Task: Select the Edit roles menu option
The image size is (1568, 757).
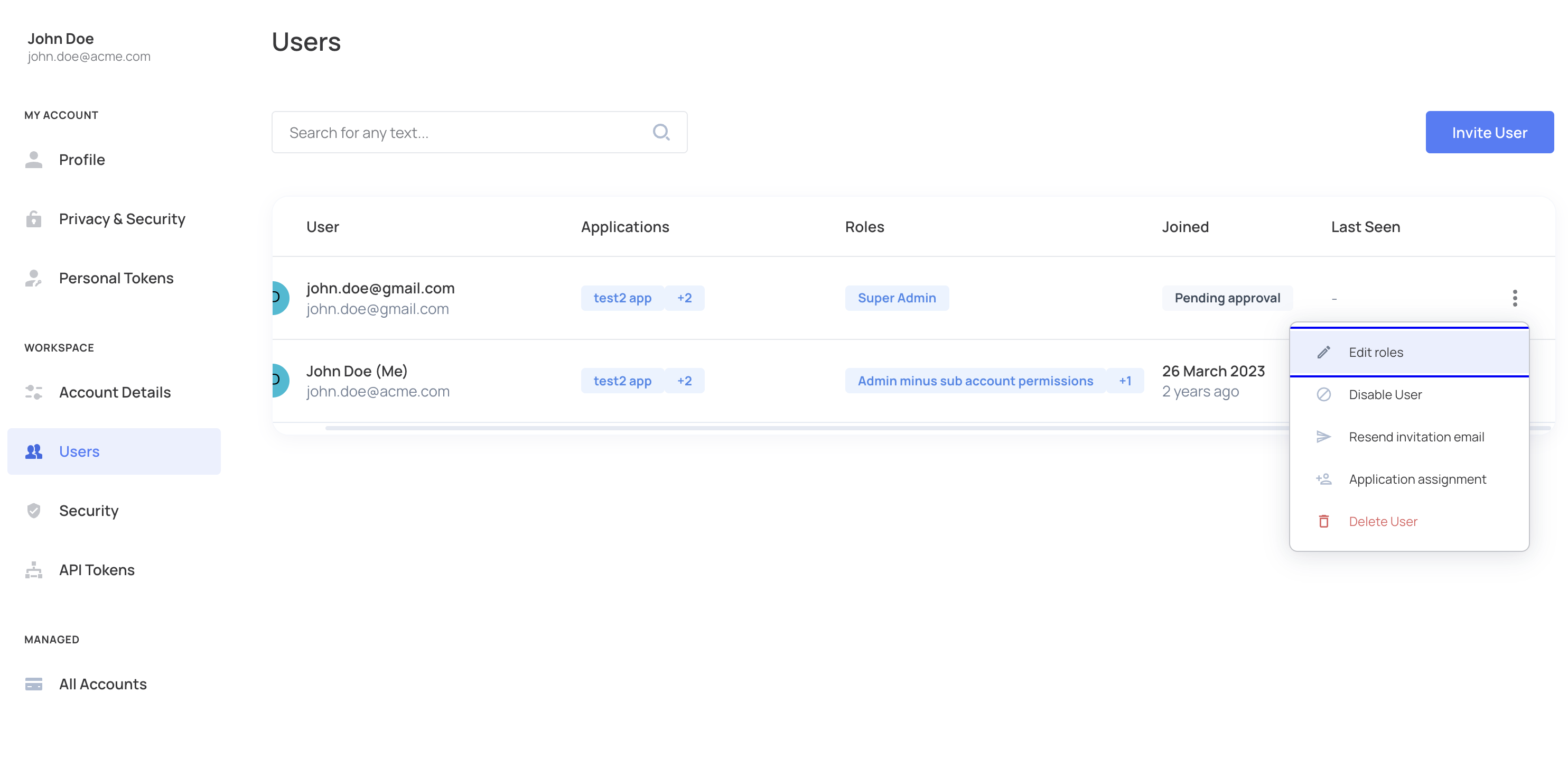Action: tap(1376, 352)
